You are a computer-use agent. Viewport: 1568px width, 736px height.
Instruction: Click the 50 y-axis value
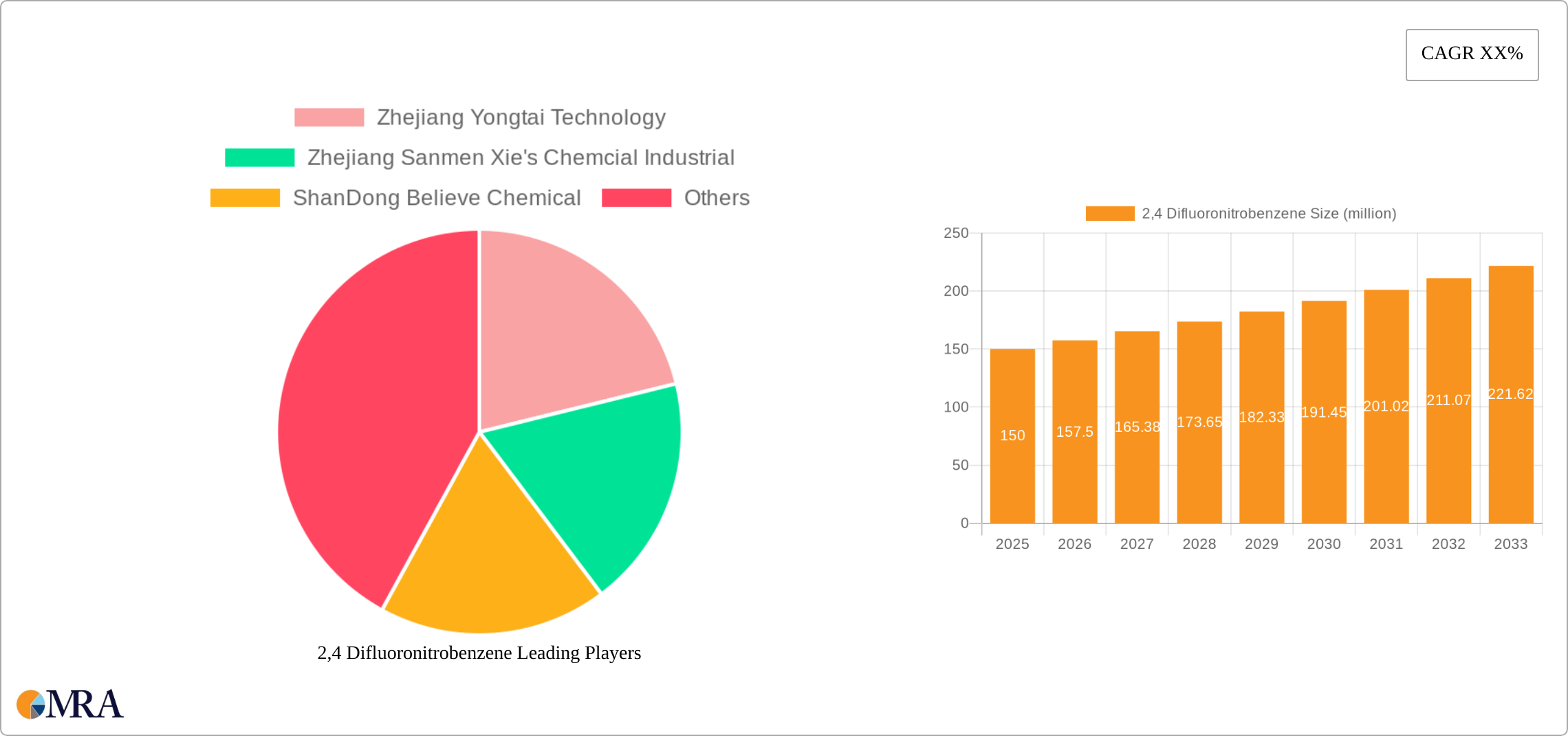[960, 466]
